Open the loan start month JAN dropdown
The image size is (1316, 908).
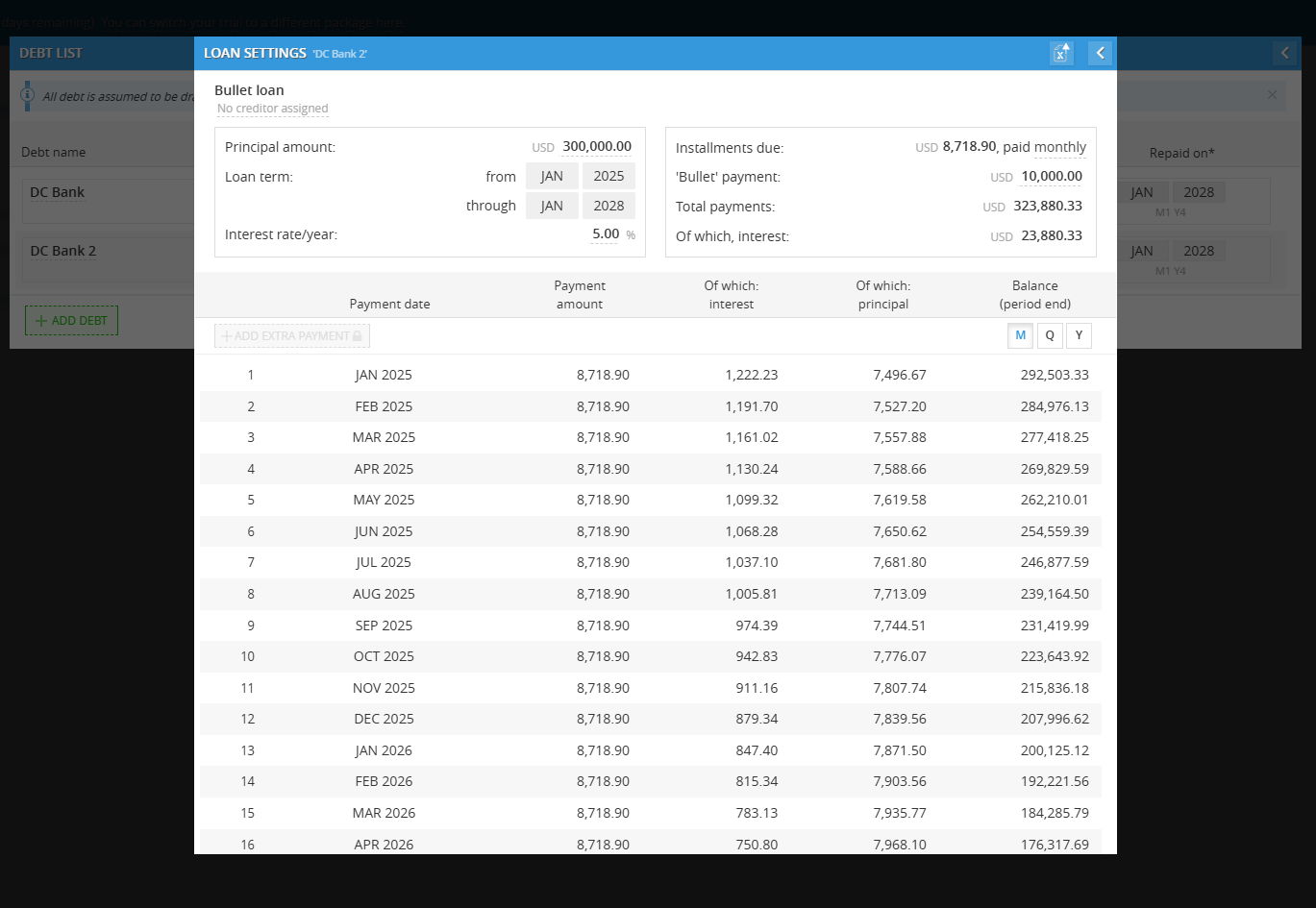click(x=552, y=176)
